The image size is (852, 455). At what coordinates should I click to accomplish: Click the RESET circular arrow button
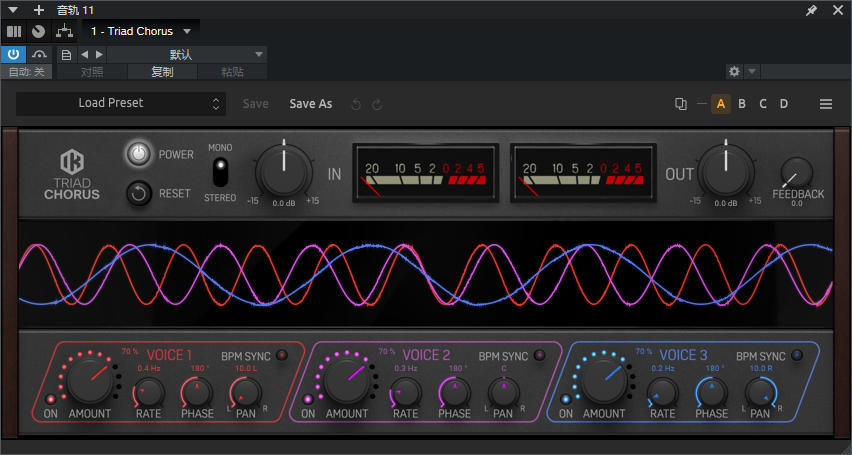click(x=139, y=194)
